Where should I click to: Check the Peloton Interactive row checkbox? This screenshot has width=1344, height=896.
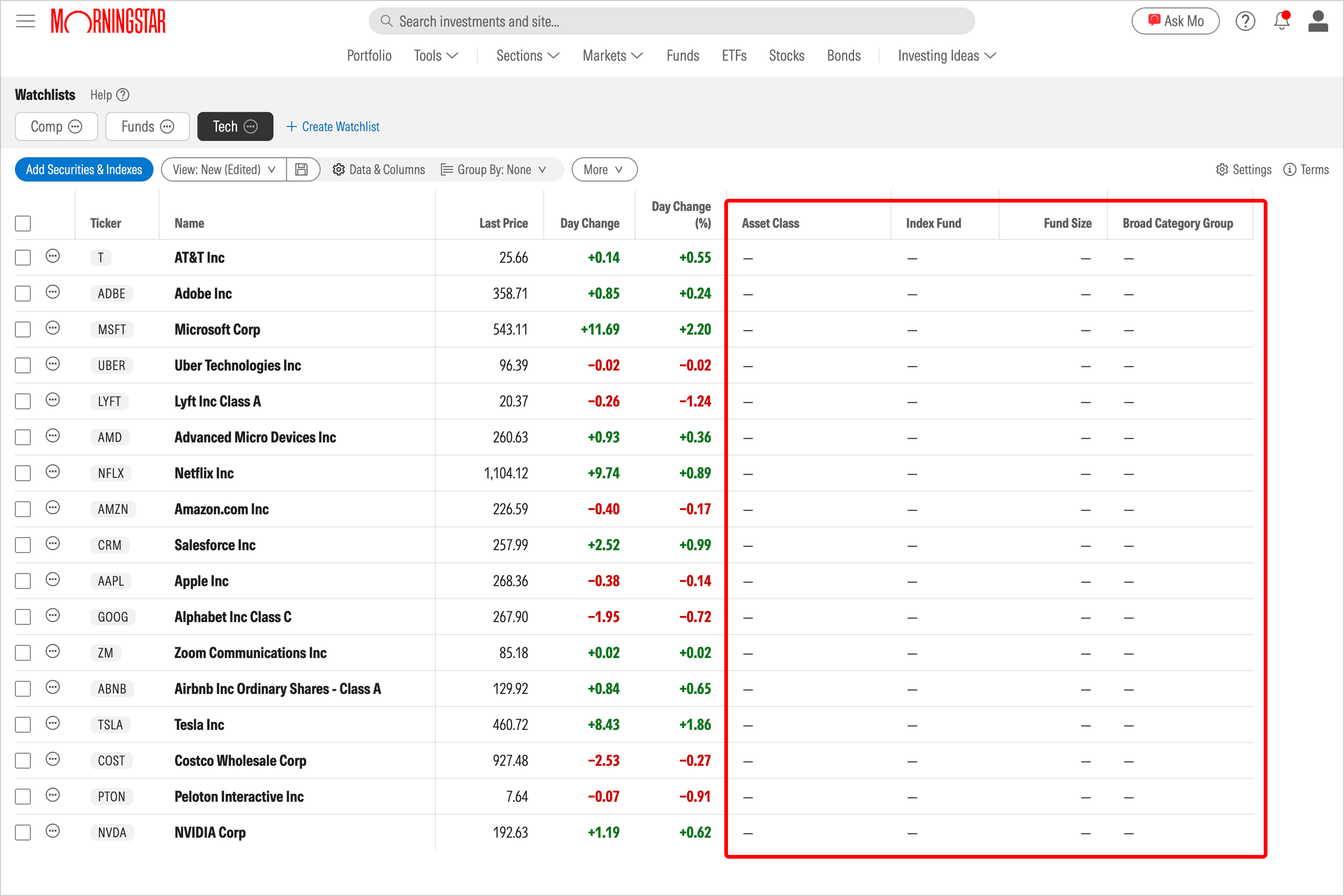point(23,797)
